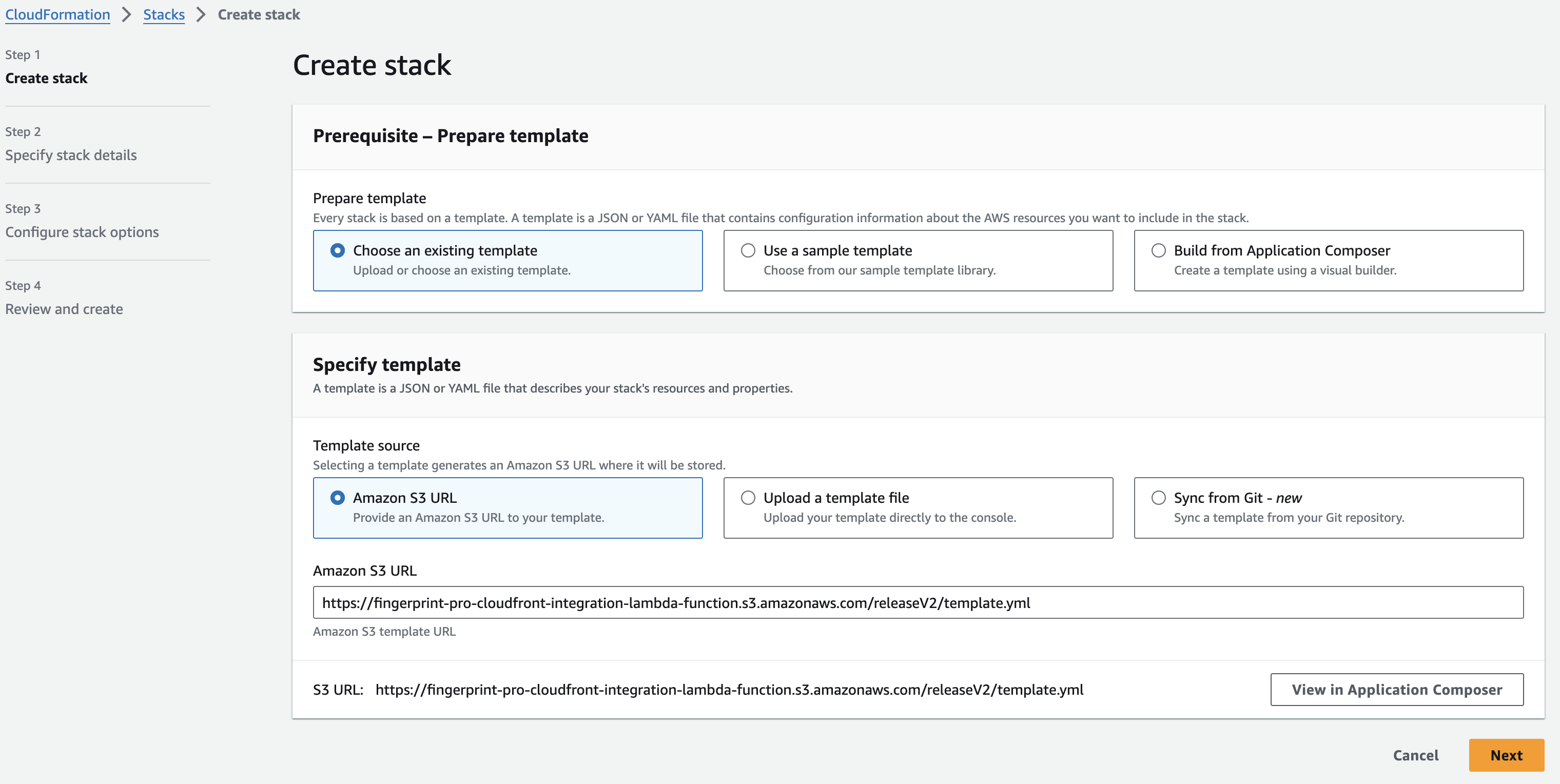Image resolution: width=1560 pixels, height=784 pixels.
Task: Open the CloudFormation breadcrumb link
Action: (x=57, y=14)
